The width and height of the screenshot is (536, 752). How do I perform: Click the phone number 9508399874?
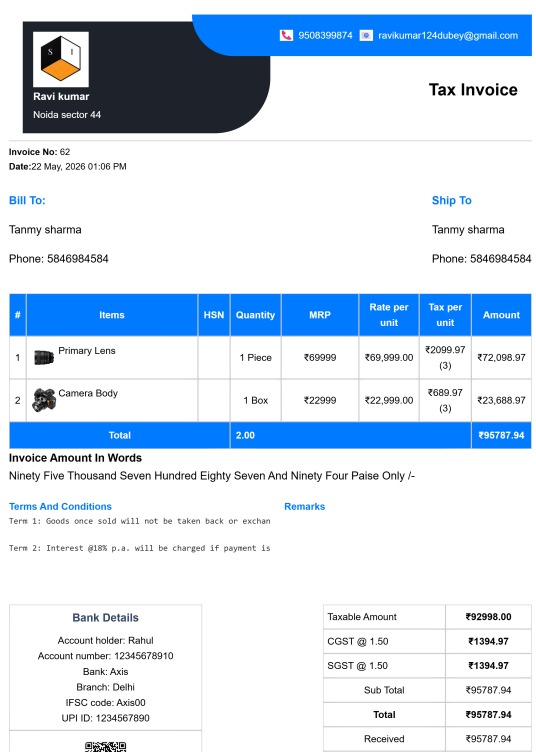tap(325, 35)
